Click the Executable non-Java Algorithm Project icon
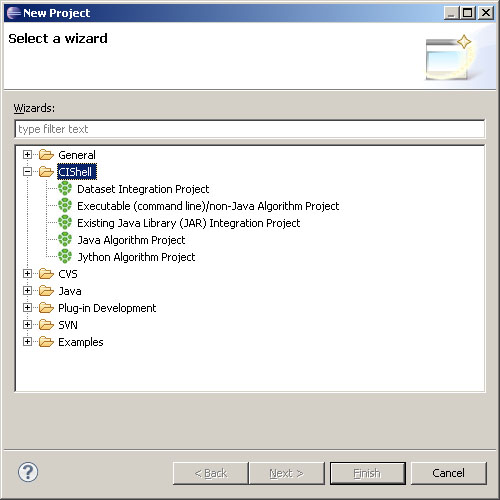Screen dimensions: 500x500 coord(65,205)
